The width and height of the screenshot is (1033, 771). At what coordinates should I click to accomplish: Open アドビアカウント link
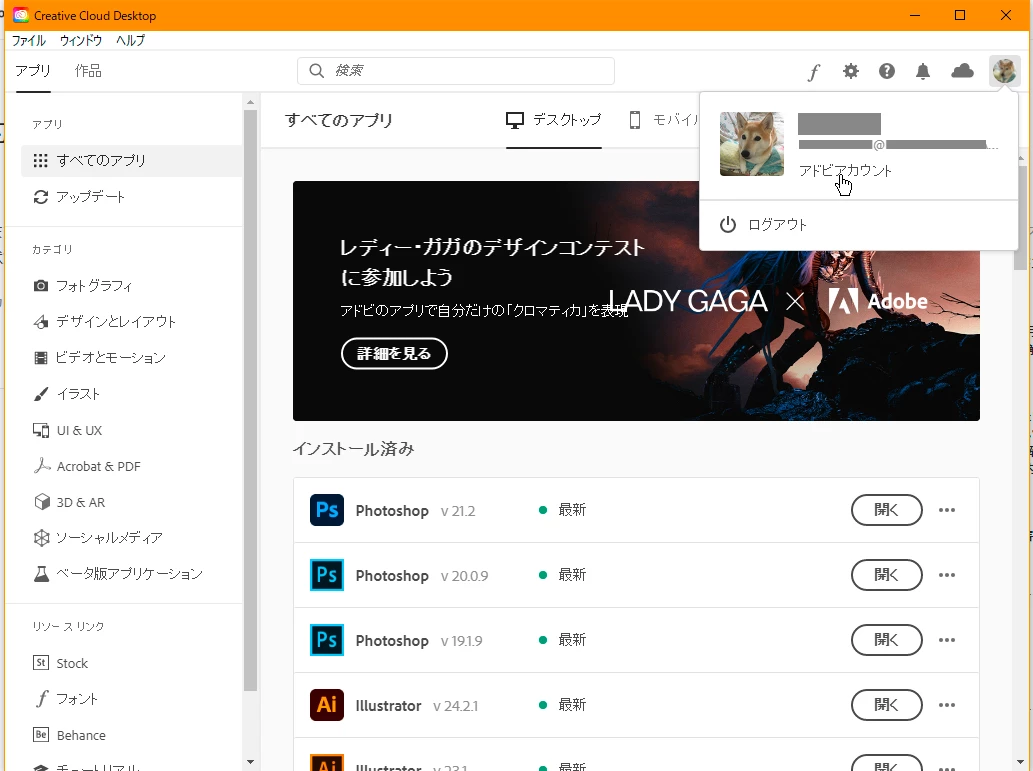pos(845,171)
